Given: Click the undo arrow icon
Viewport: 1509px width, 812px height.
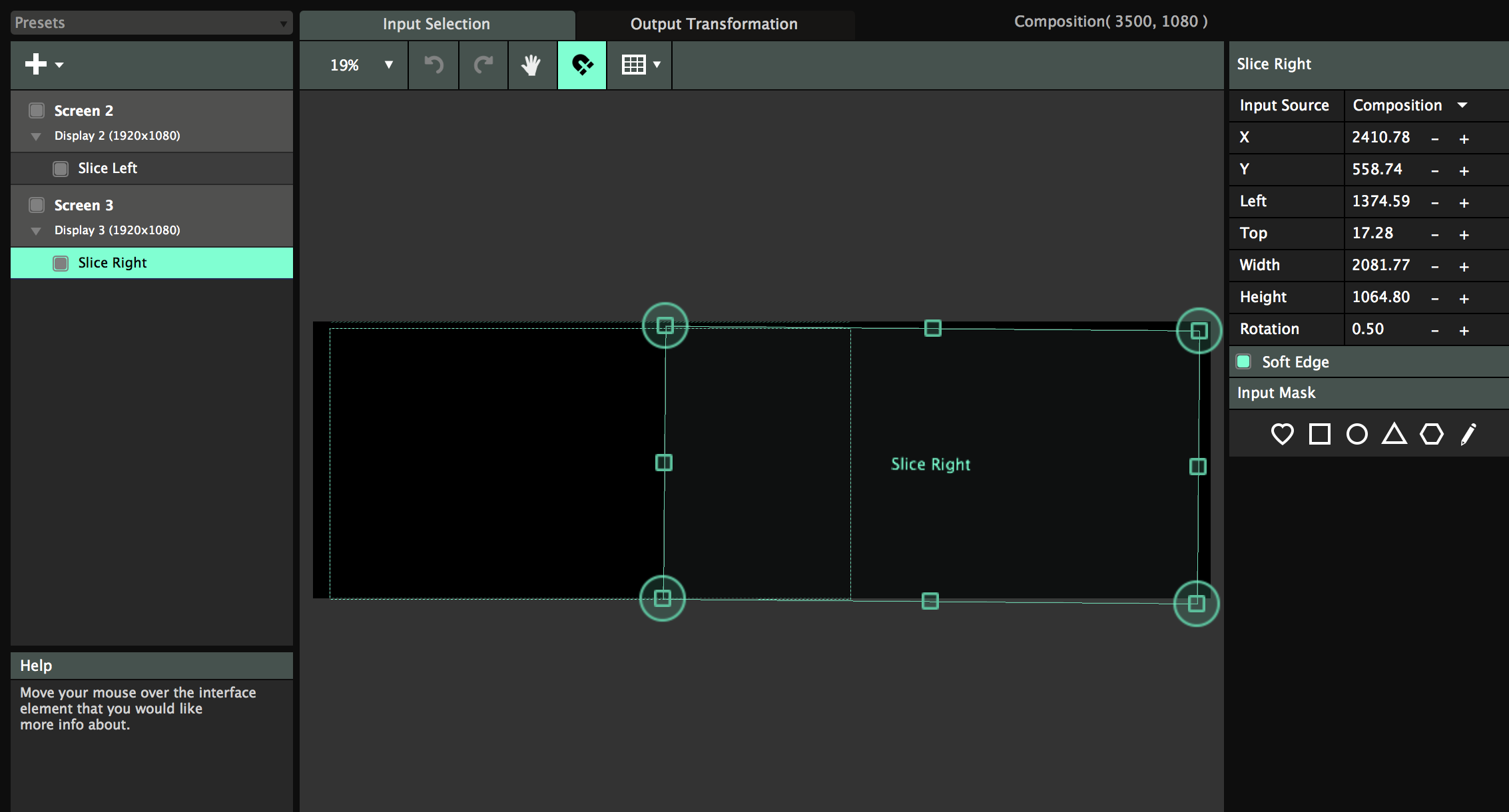Looking at the screenshot, I should pos(434,65).
